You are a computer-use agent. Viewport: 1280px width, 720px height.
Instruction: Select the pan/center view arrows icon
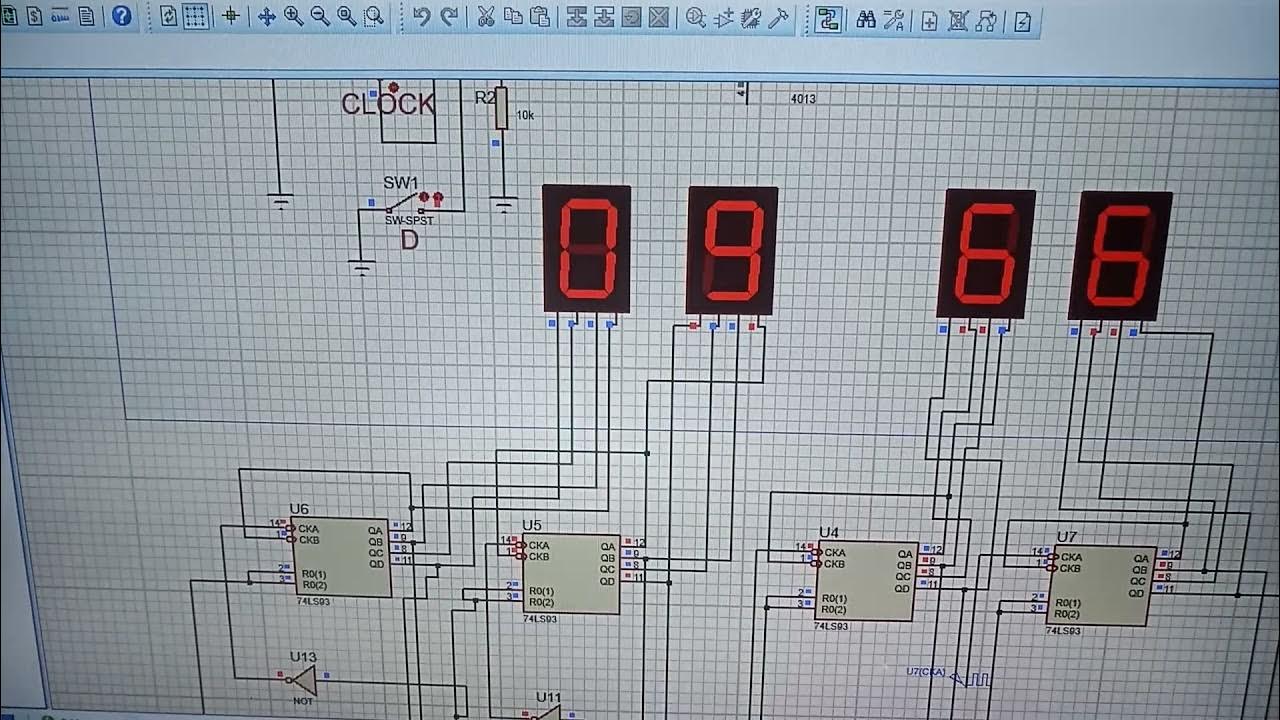pos(266,17)
